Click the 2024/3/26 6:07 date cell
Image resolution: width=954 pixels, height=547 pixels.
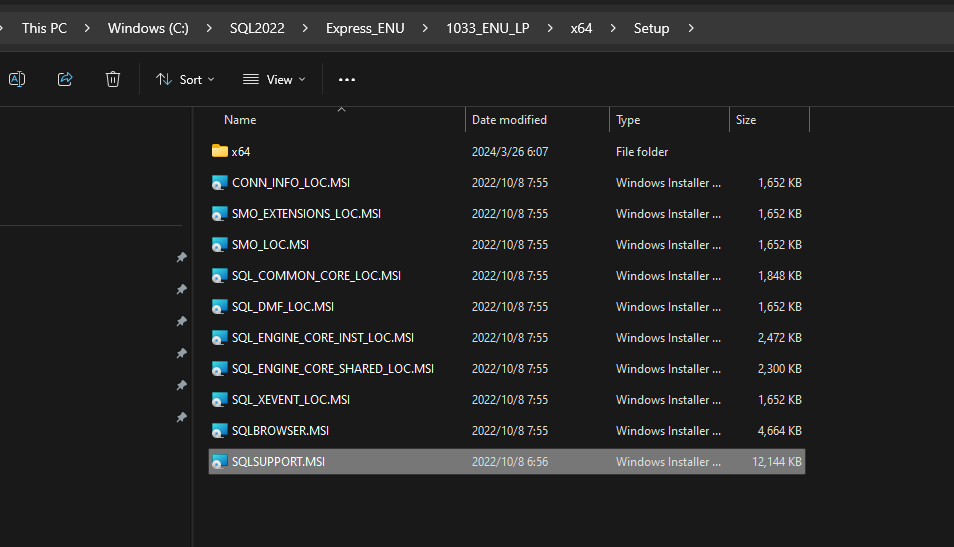(510, 152)
